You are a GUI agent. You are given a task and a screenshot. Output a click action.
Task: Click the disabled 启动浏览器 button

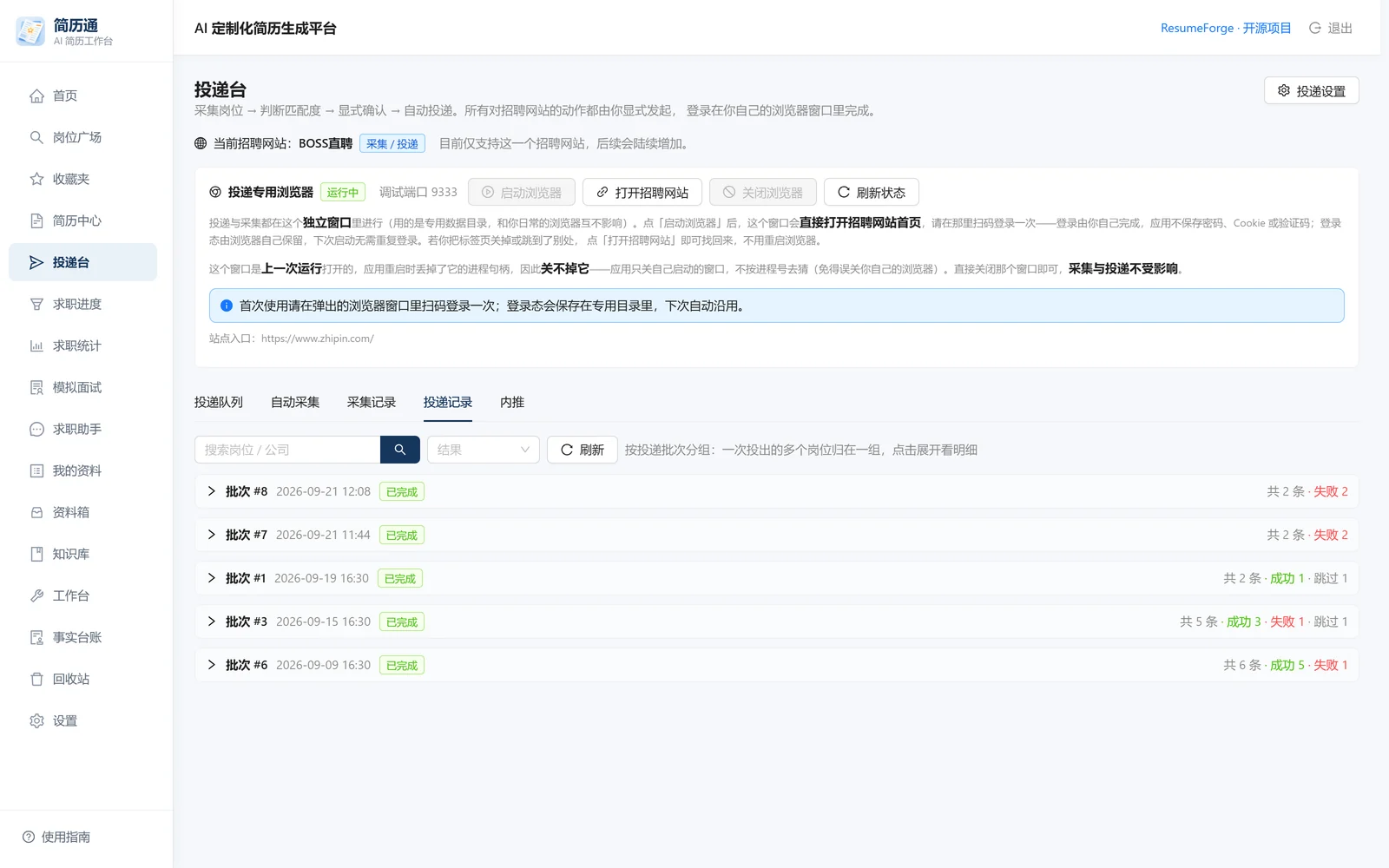click(522, 192)
